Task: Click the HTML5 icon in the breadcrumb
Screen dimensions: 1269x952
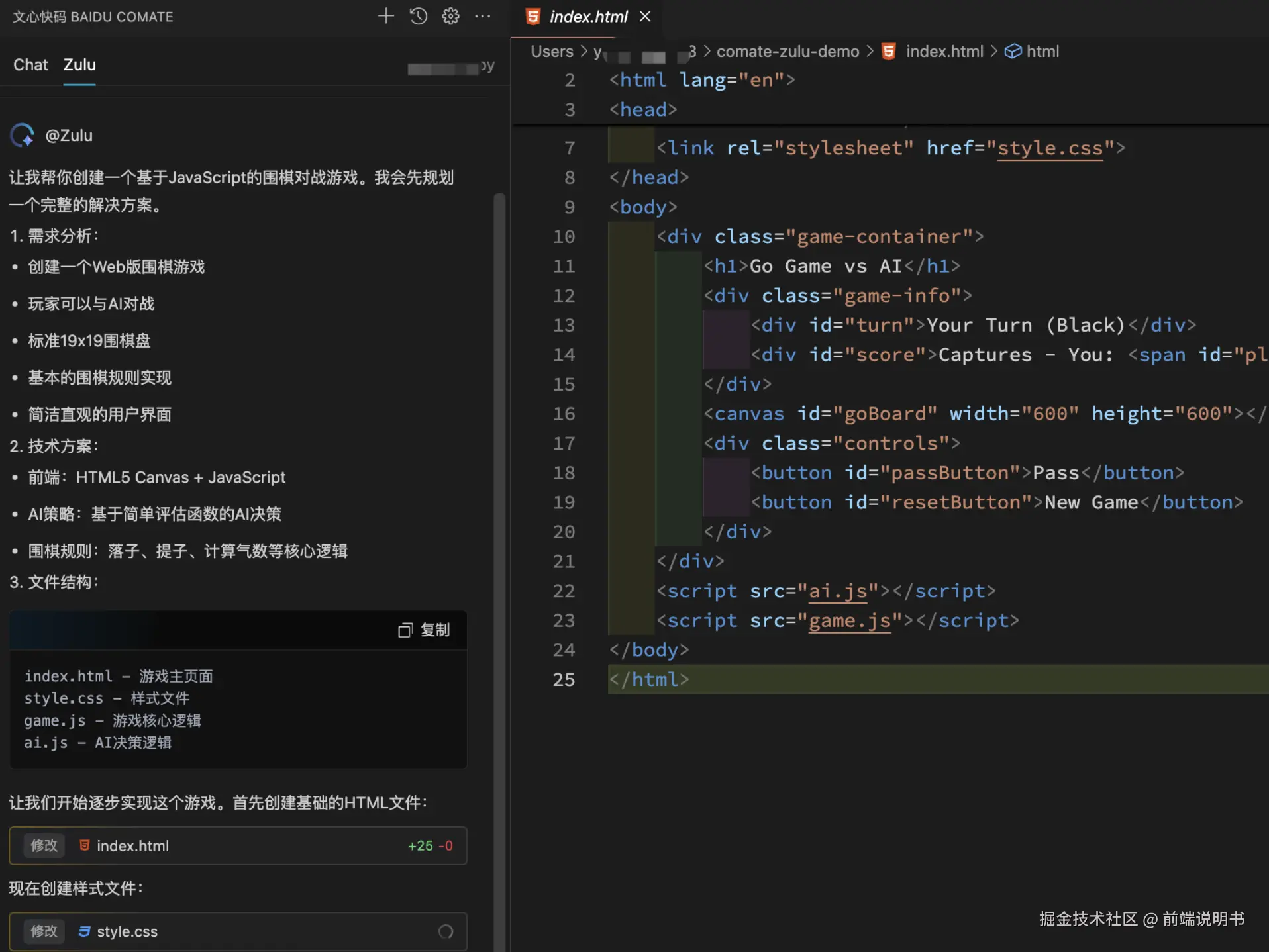Action: (x=889, y=51)
